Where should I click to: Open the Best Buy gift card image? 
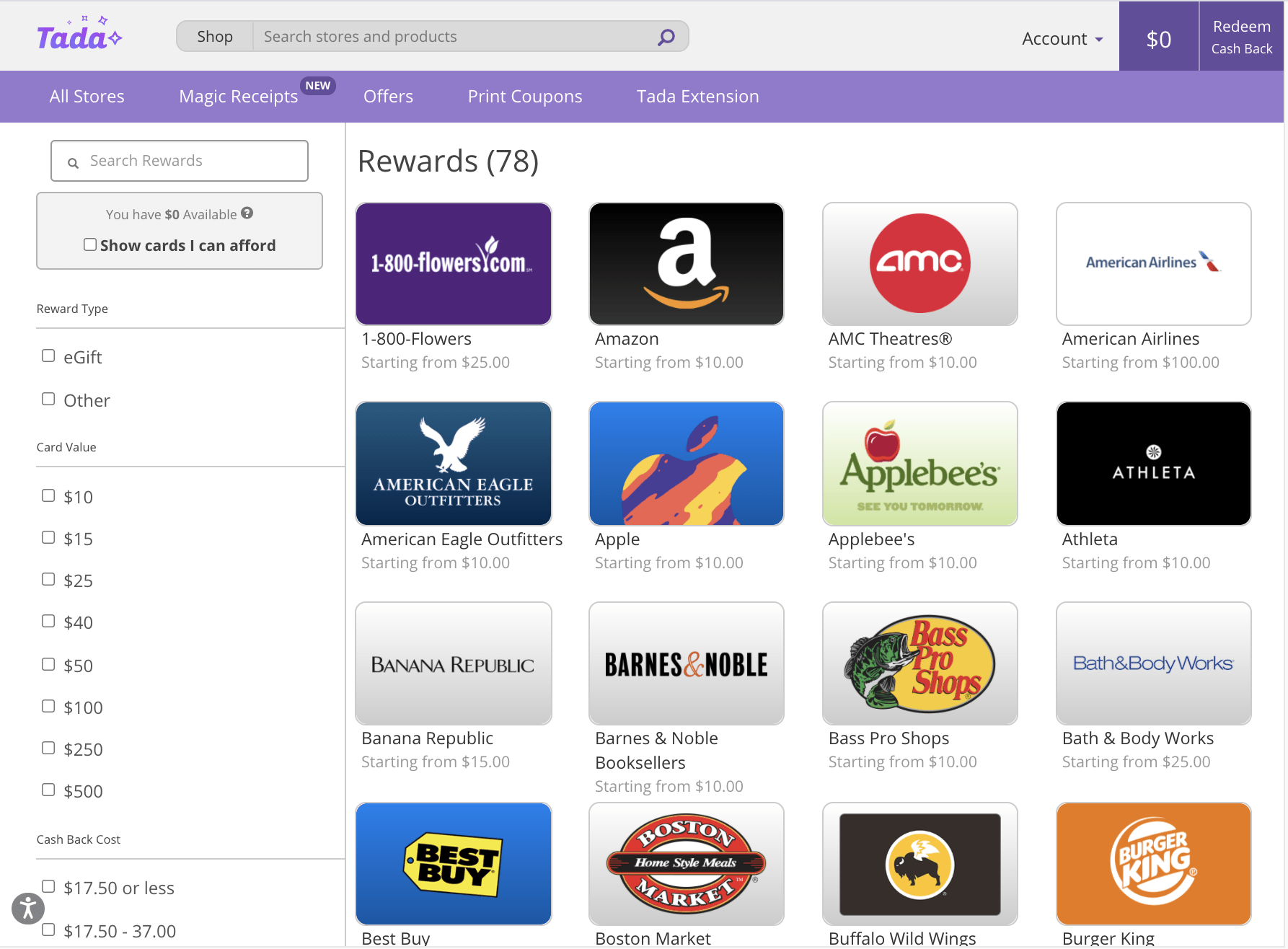pyautogui.click(x=454, y=864)
